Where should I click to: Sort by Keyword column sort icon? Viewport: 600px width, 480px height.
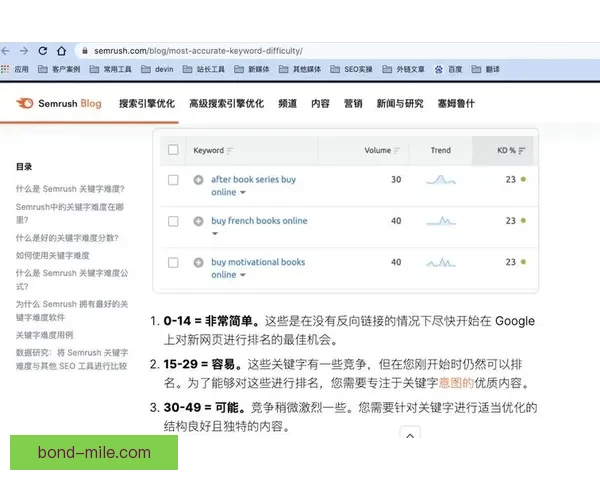[x=230, y=150]
